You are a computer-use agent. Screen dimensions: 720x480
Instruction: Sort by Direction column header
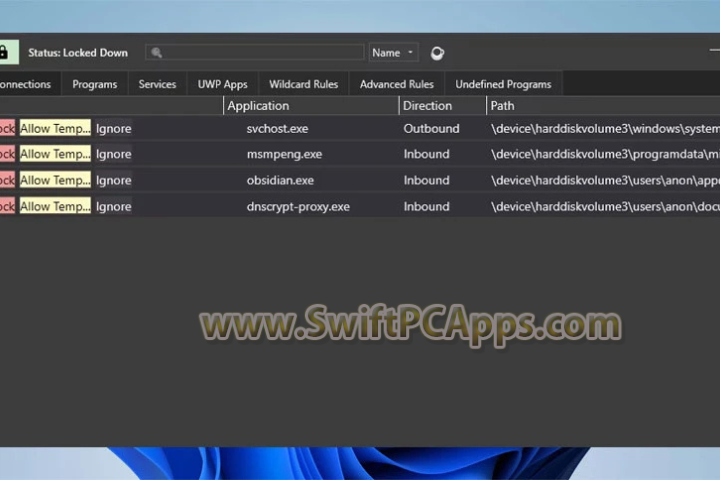click(x=442, y=106)
